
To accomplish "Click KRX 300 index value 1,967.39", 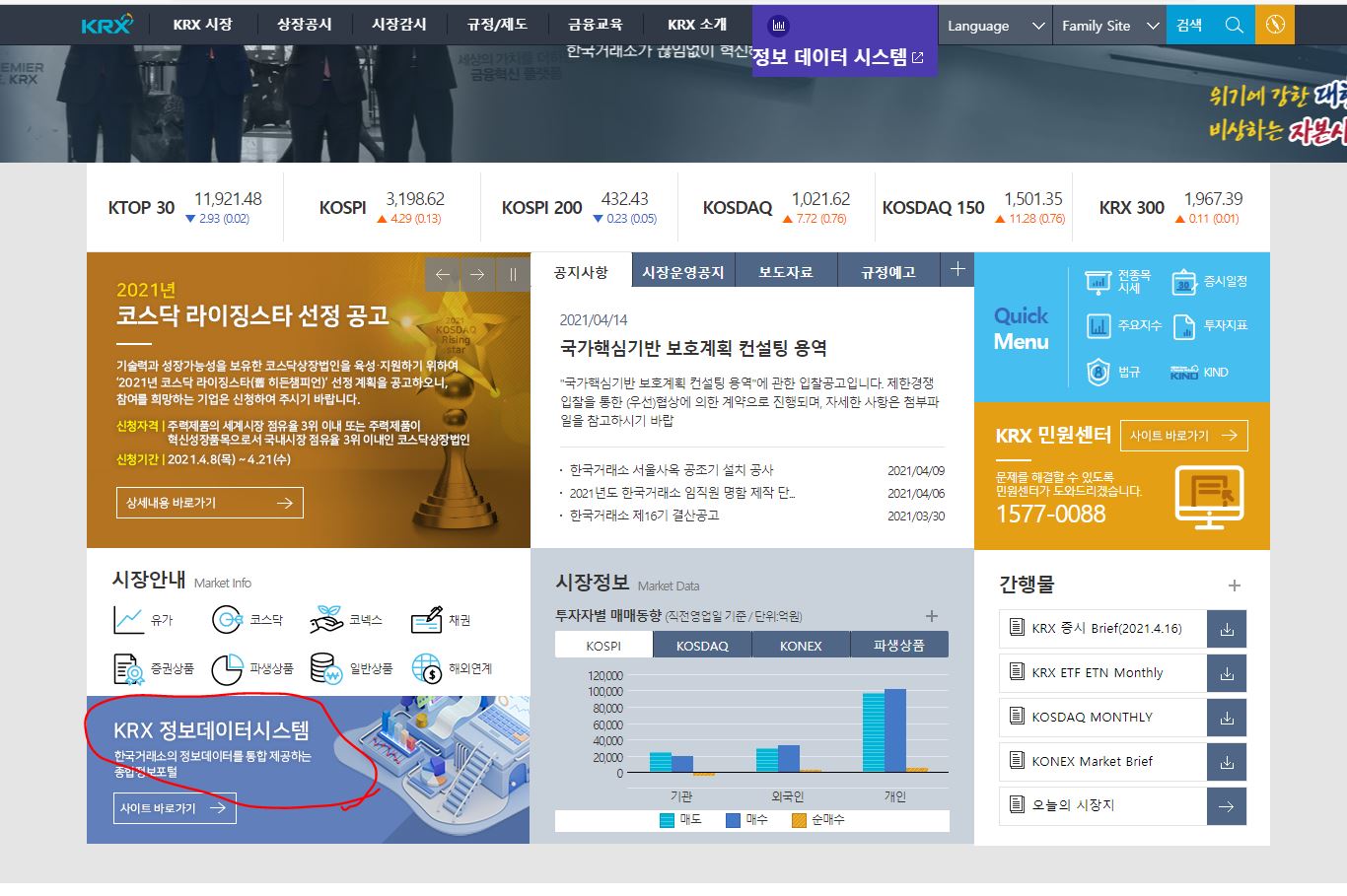I will click(x=1213, y=199).
